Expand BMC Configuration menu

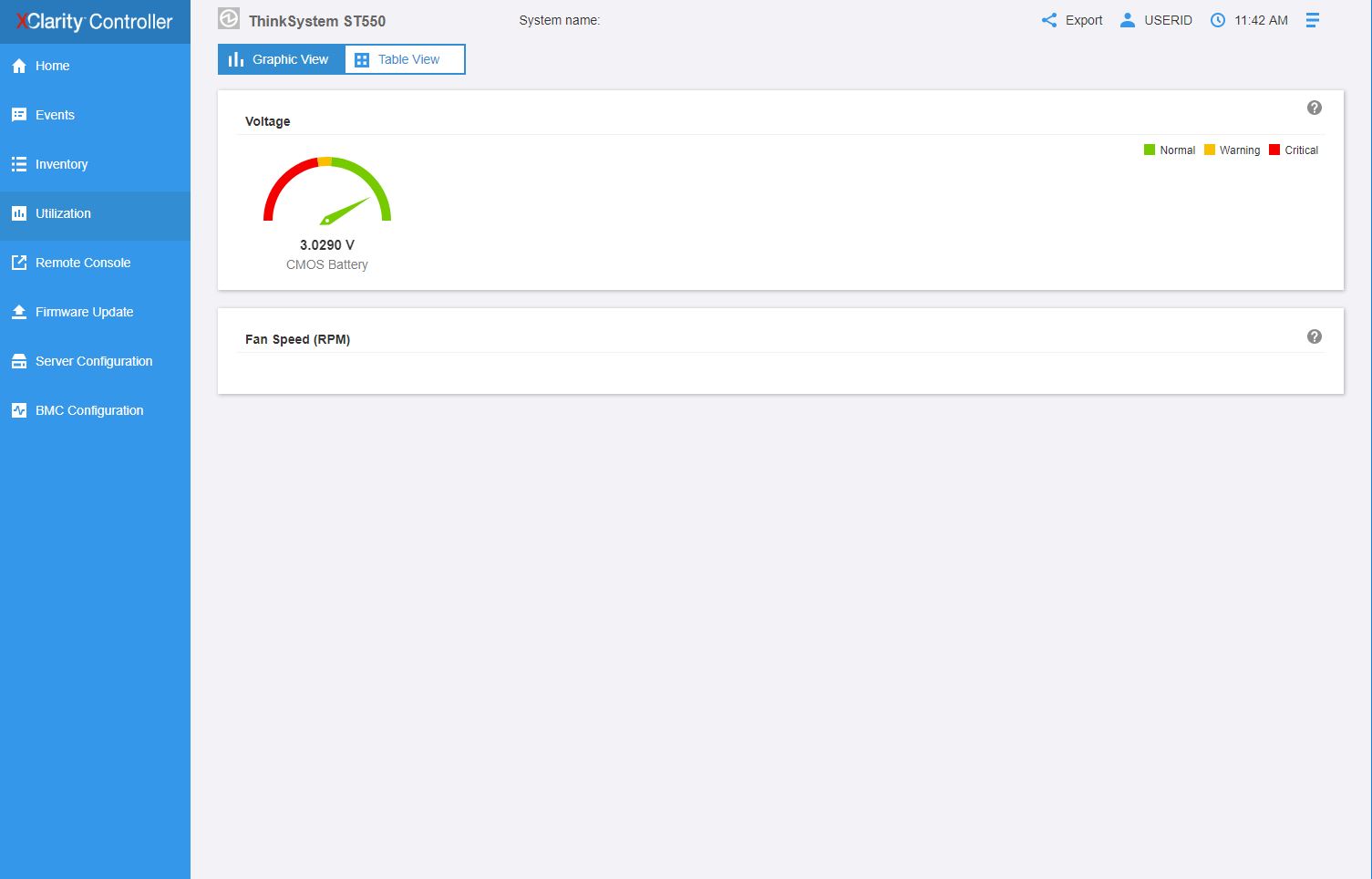[x=95, y=410]
